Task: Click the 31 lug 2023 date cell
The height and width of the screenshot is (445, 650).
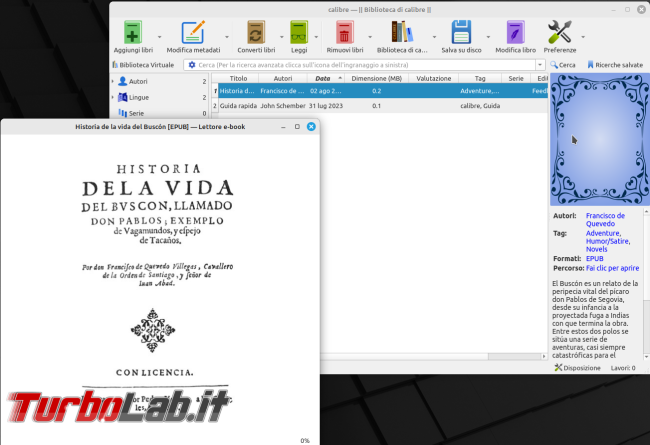Action: [x=326, y=106]
